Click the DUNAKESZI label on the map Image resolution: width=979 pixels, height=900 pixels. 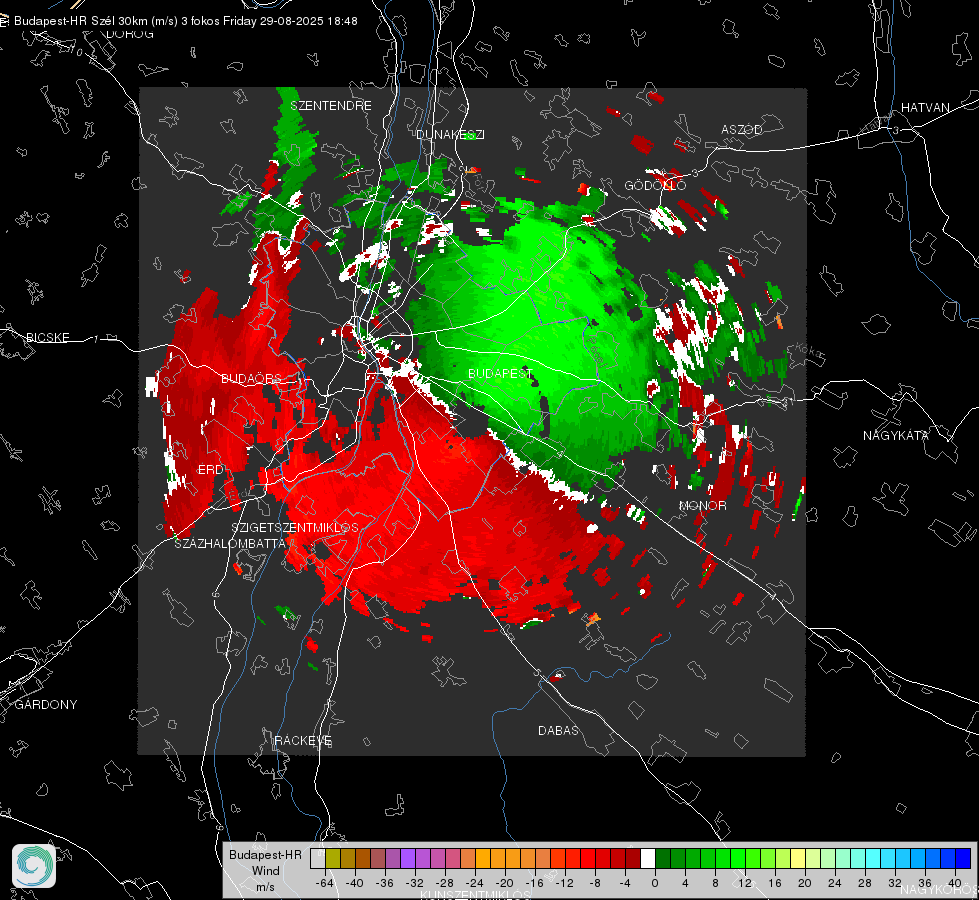pos(450,134)
